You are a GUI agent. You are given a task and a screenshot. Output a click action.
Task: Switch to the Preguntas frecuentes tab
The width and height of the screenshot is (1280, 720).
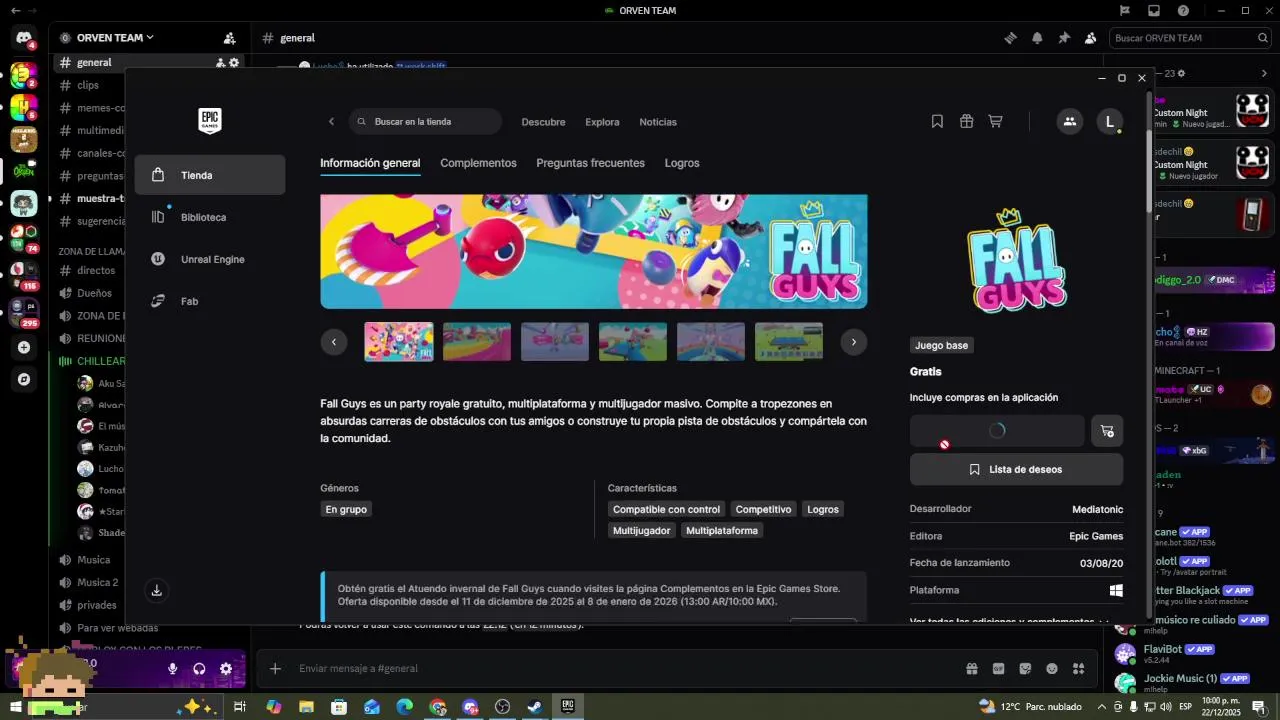click(590, 163)
